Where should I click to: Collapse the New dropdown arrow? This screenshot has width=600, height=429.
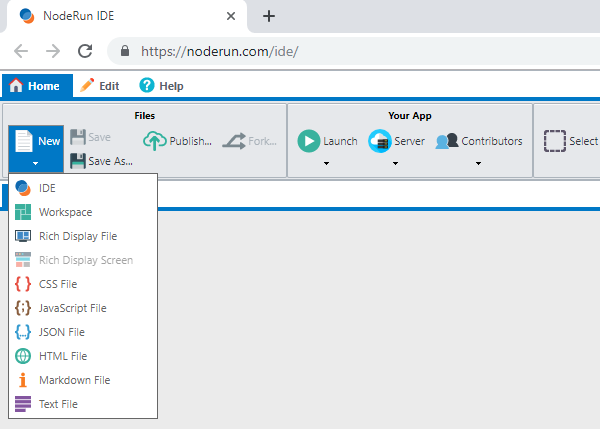pos(36,163)
